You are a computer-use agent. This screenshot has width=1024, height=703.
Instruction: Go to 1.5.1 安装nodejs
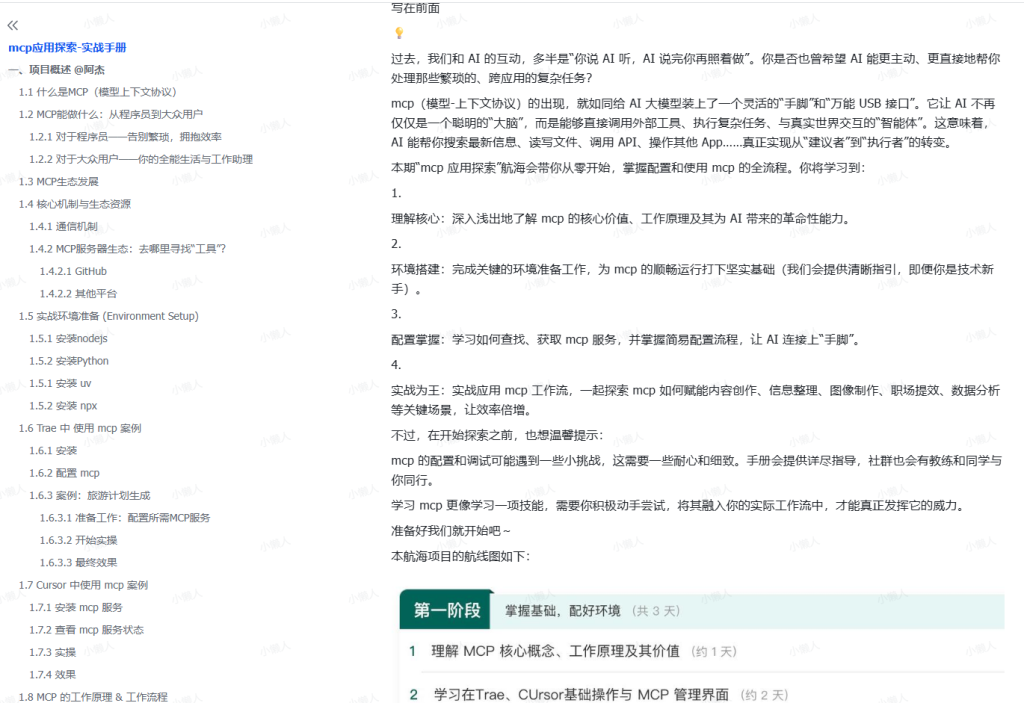(x=68, y=338)
